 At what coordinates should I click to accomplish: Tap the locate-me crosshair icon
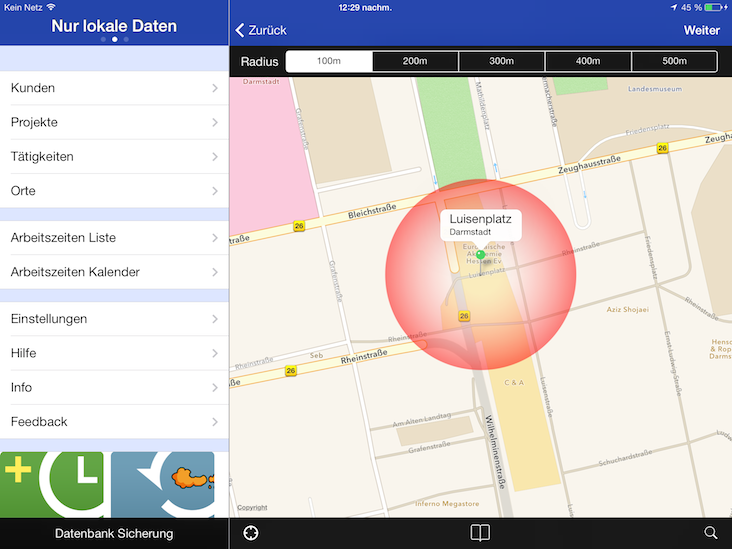point(251,533)
